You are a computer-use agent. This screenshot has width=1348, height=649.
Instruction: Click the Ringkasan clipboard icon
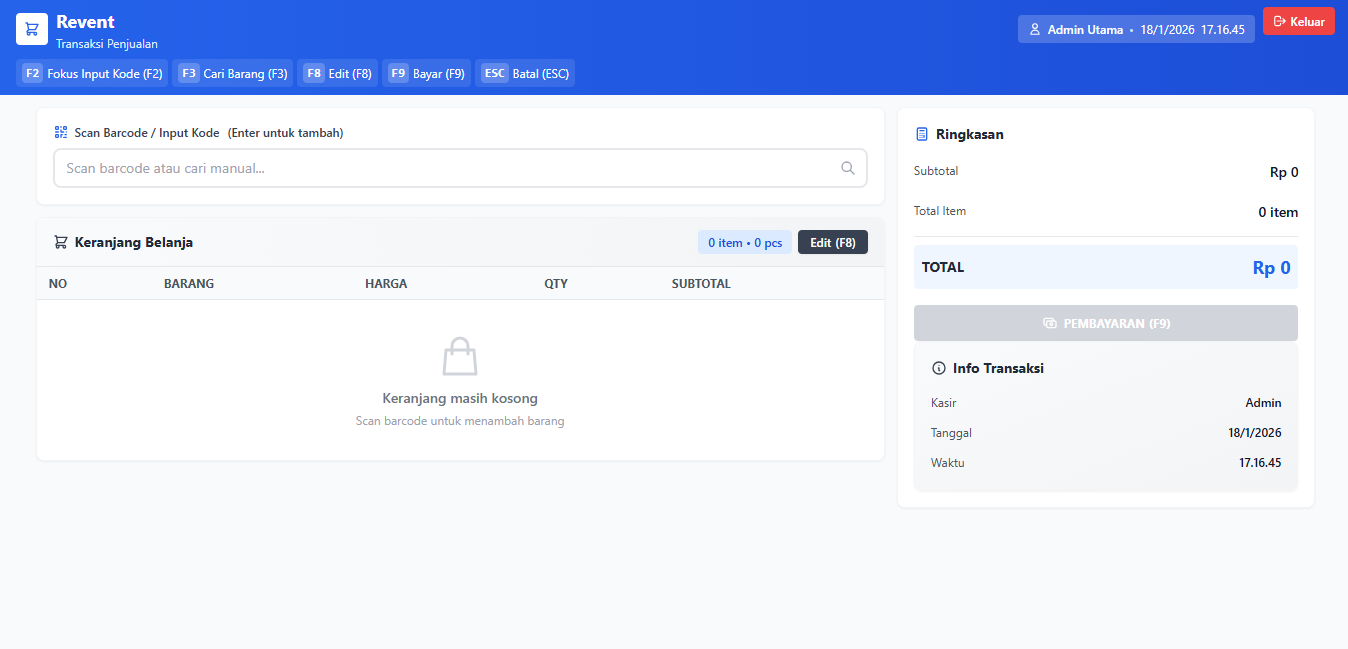point(922,134)
